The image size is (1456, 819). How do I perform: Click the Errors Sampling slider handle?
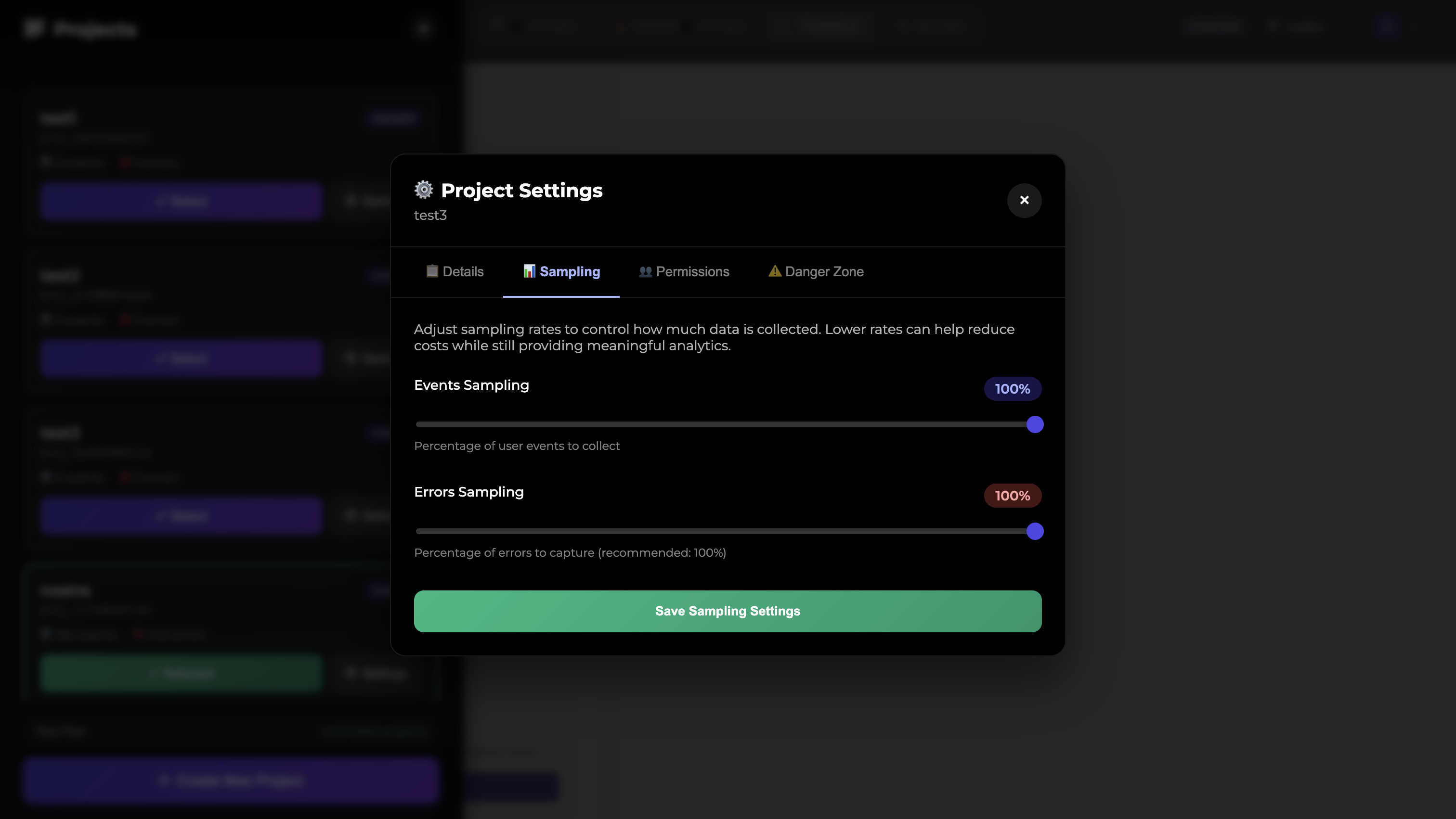pyautogui.click(x=1034, y=531)
